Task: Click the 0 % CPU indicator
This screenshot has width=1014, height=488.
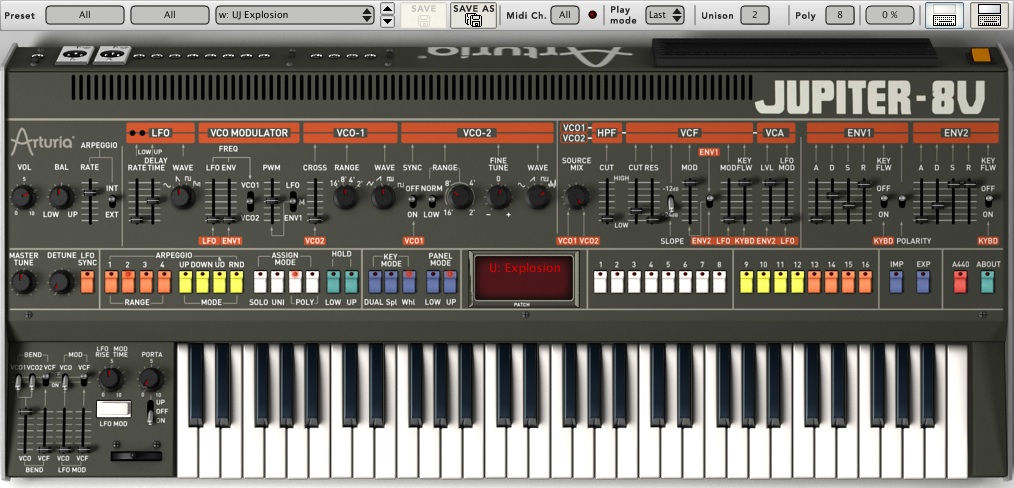Action: (x=890, y=14)
